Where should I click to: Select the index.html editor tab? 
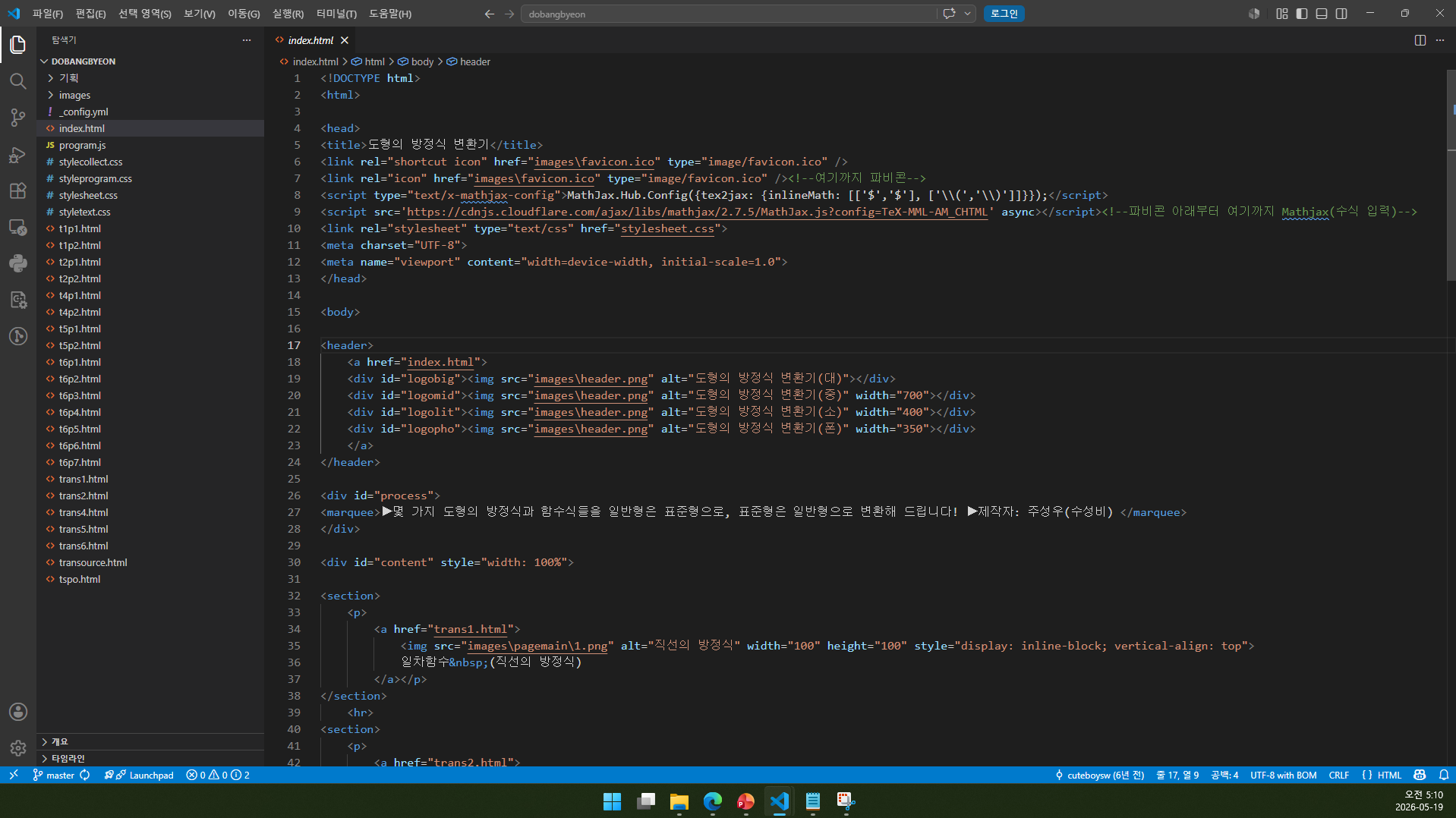tap(310, 40)
